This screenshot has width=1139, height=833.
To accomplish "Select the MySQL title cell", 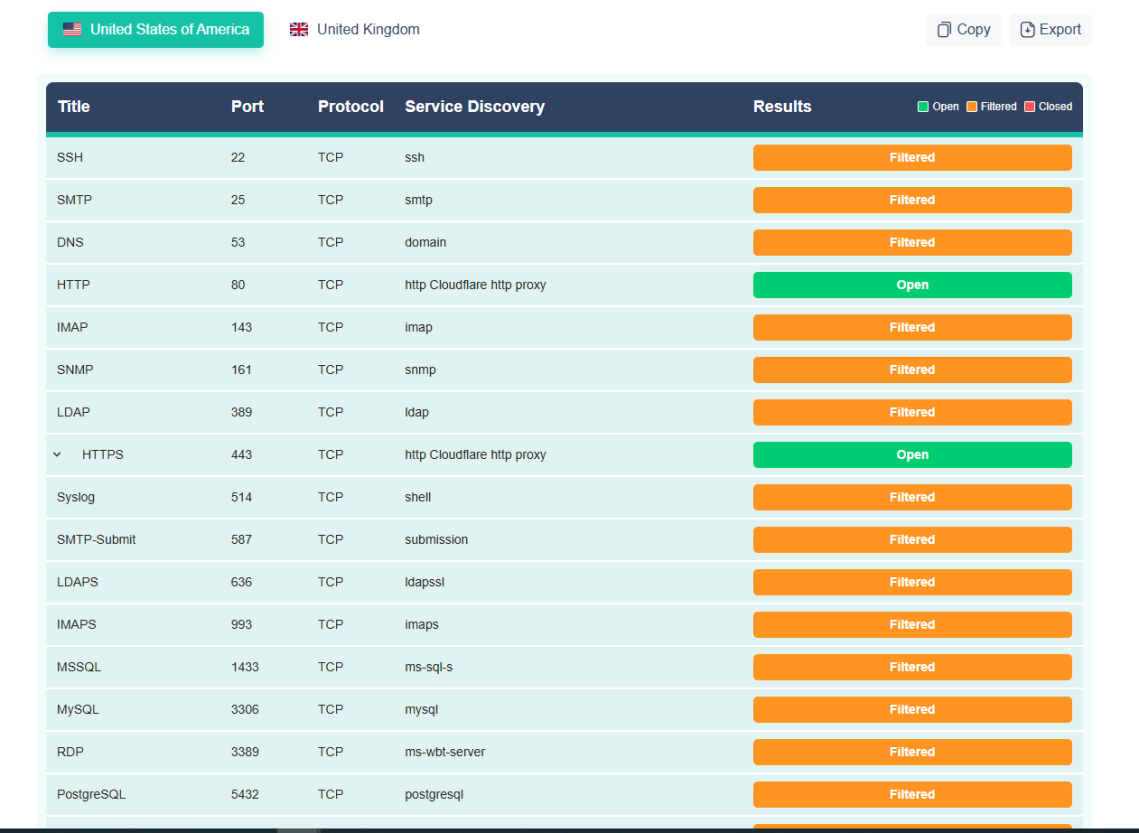I will [x=78, y=710].
